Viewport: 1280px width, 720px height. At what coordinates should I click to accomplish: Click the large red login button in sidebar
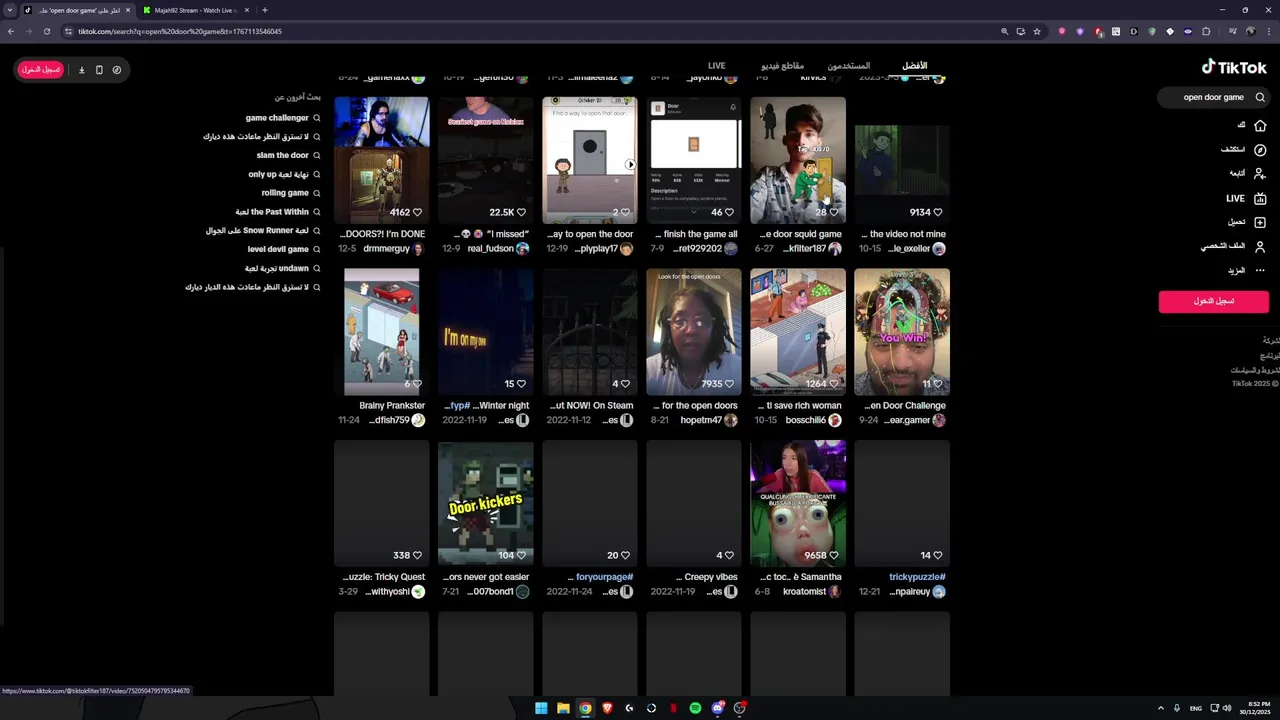pos(1213,301)
